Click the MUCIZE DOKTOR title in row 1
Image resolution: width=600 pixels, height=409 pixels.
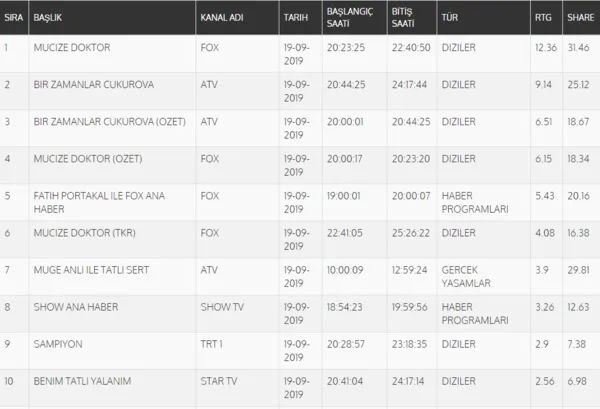(71, 47)
